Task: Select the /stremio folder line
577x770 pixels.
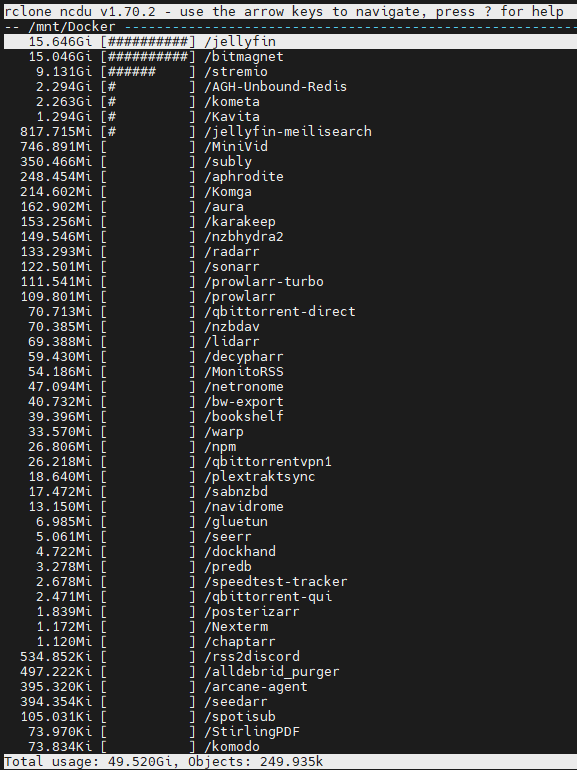Action: pos(290,72)
